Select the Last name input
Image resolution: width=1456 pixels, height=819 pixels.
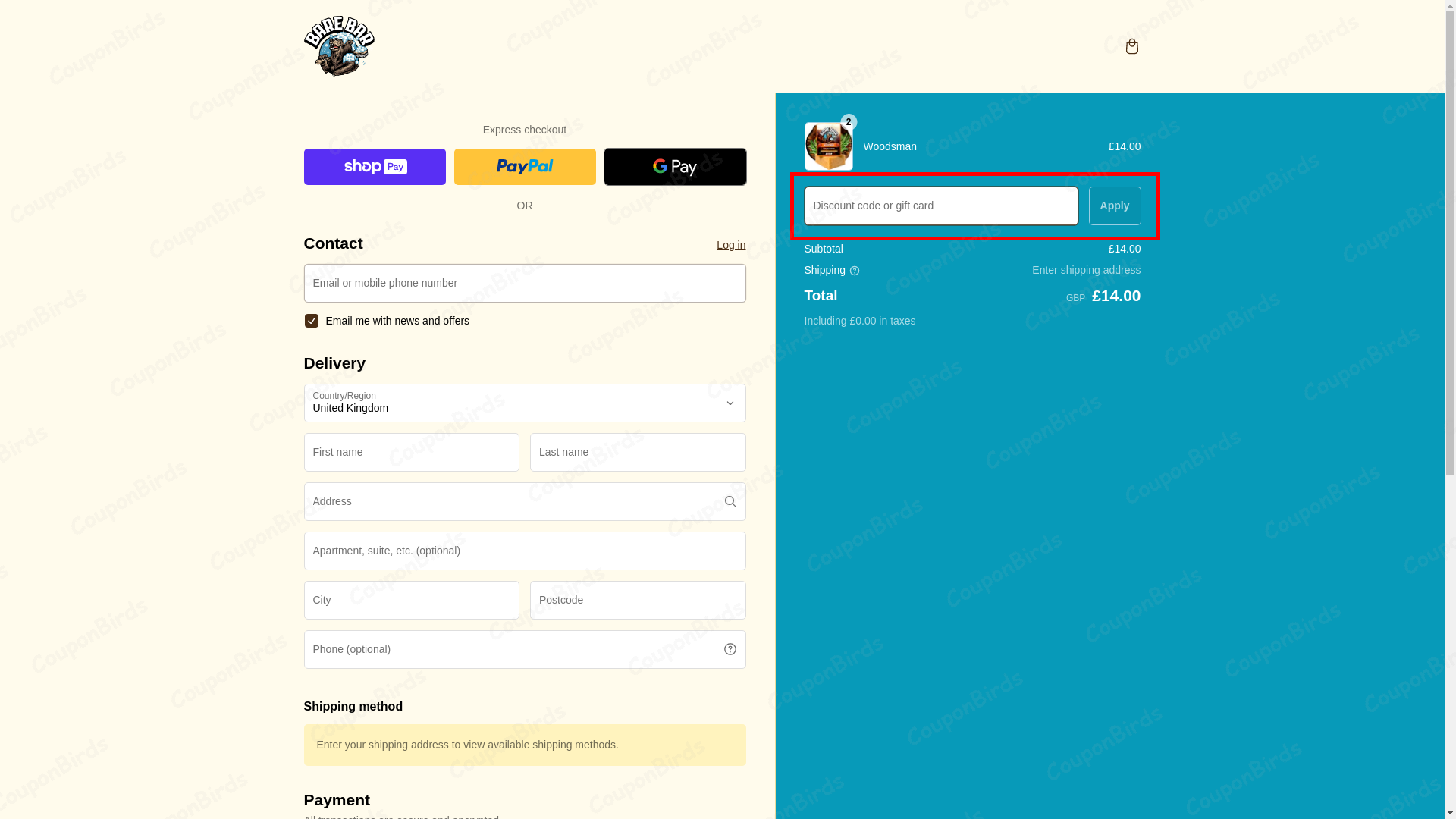638,452
